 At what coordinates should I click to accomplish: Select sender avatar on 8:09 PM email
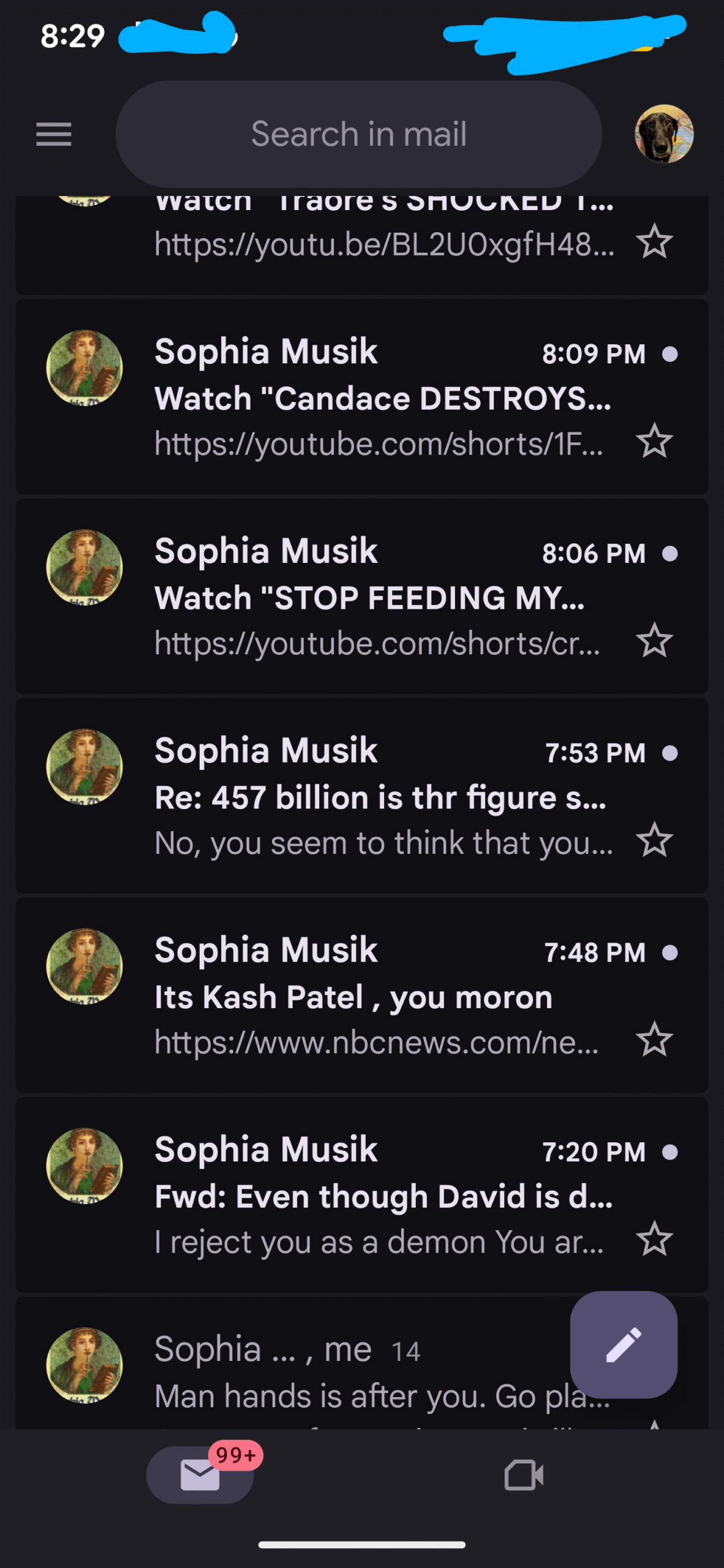pyautogui.click(x=85, y=368)
